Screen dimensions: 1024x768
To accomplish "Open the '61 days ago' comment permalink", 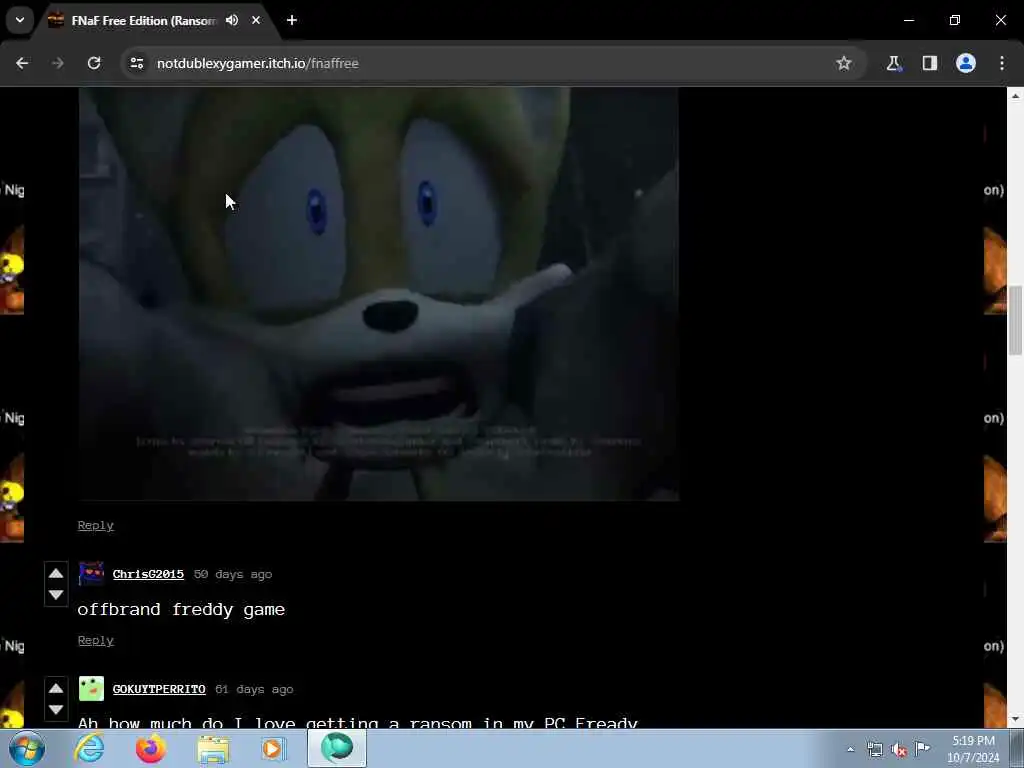I will click(254, 690).
